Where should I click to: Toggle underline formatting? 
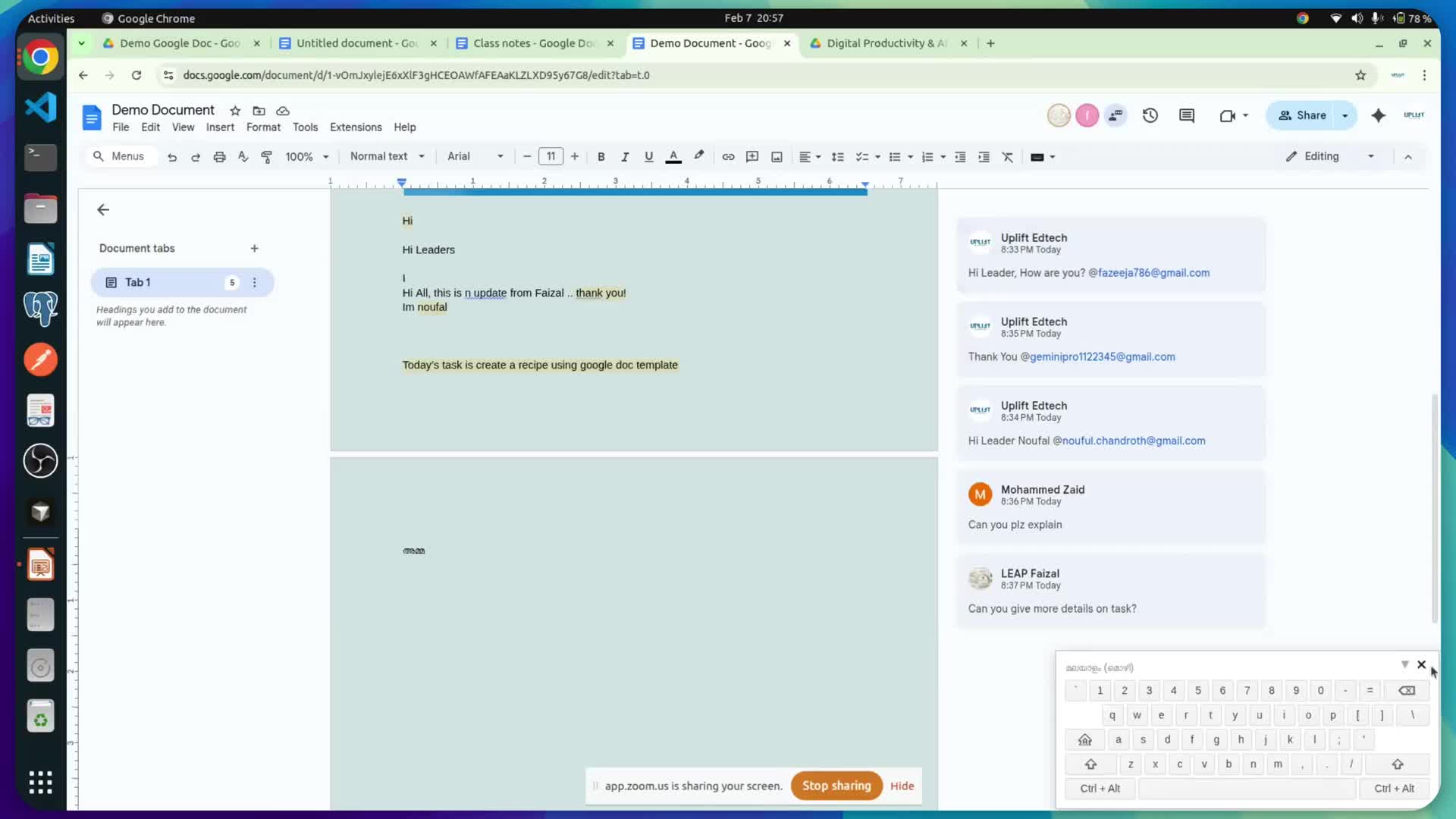[648, 157]
